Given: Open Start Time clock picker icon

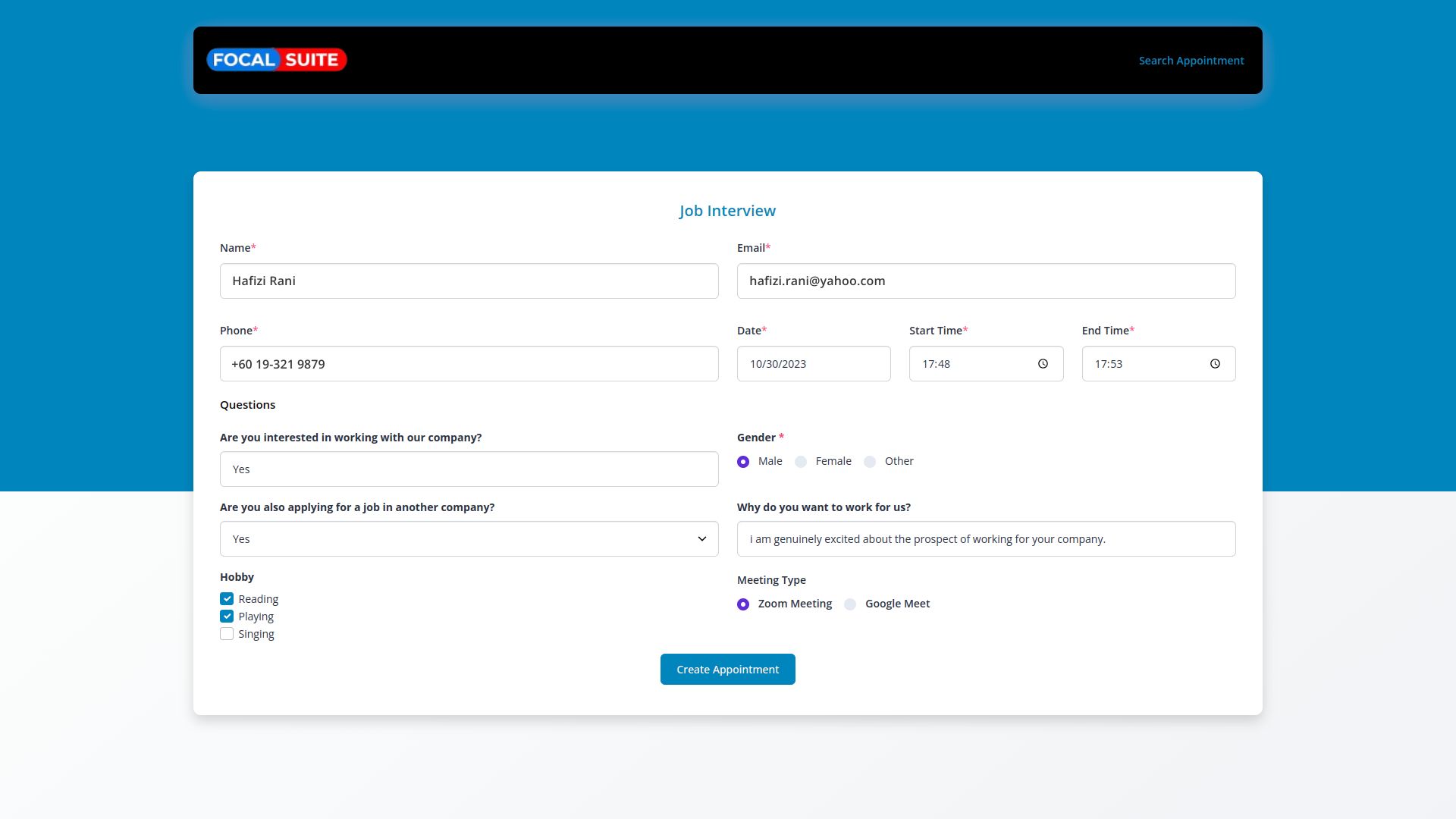Looking at the screenshot, I should click(1043, 364).
